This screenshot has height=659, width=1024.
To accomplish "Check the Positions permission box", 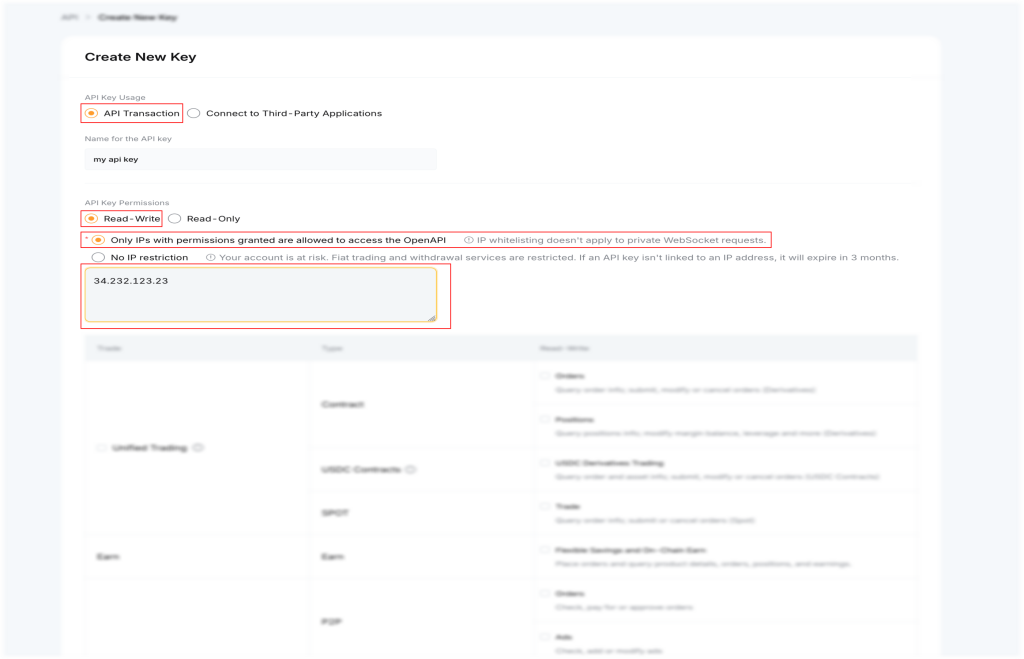I will click(544, 420).
